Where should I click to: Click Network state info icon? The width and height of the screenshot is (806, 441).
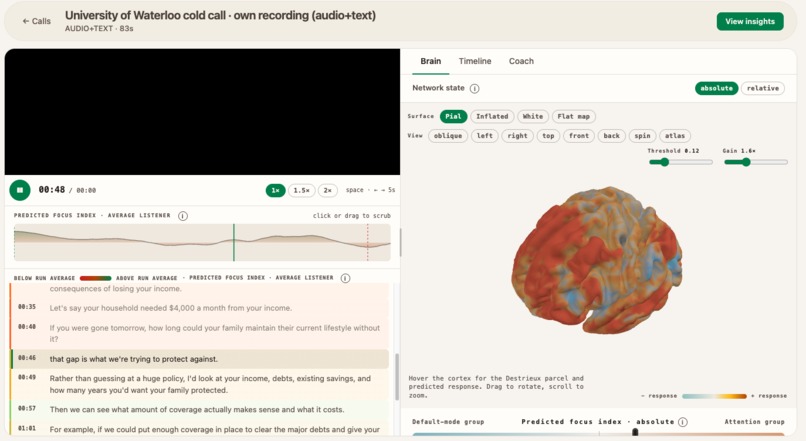(474, 88)
